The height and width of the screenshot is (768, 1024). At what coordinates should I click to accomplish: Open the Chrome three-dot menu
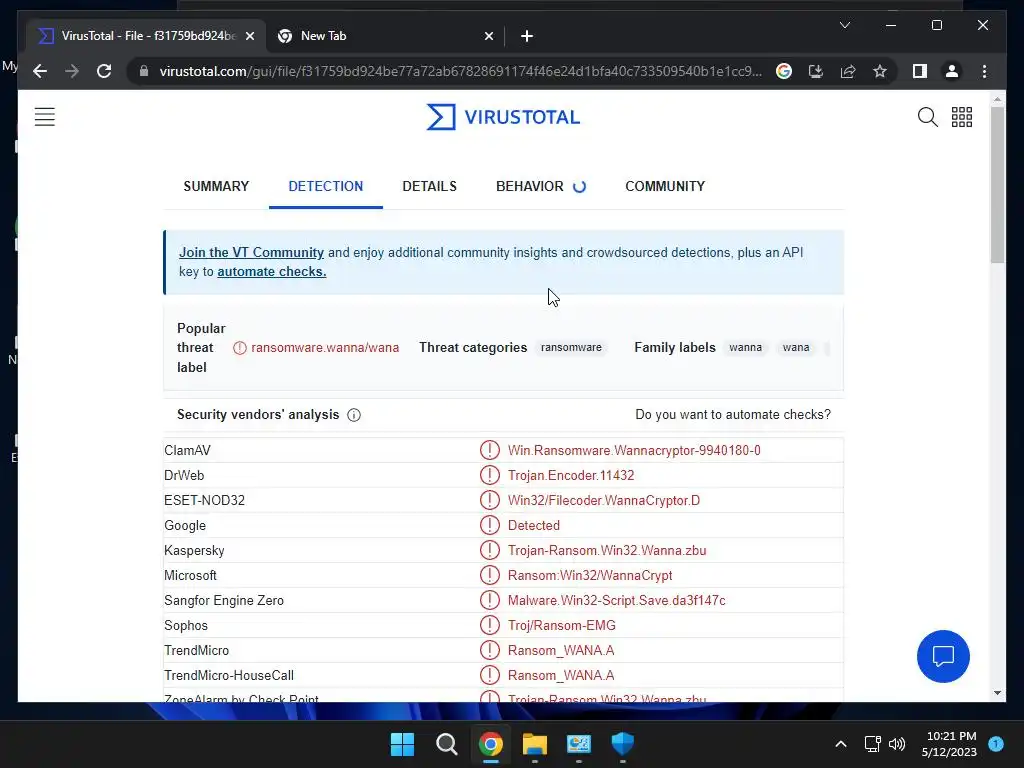click(x=984, y=71)
